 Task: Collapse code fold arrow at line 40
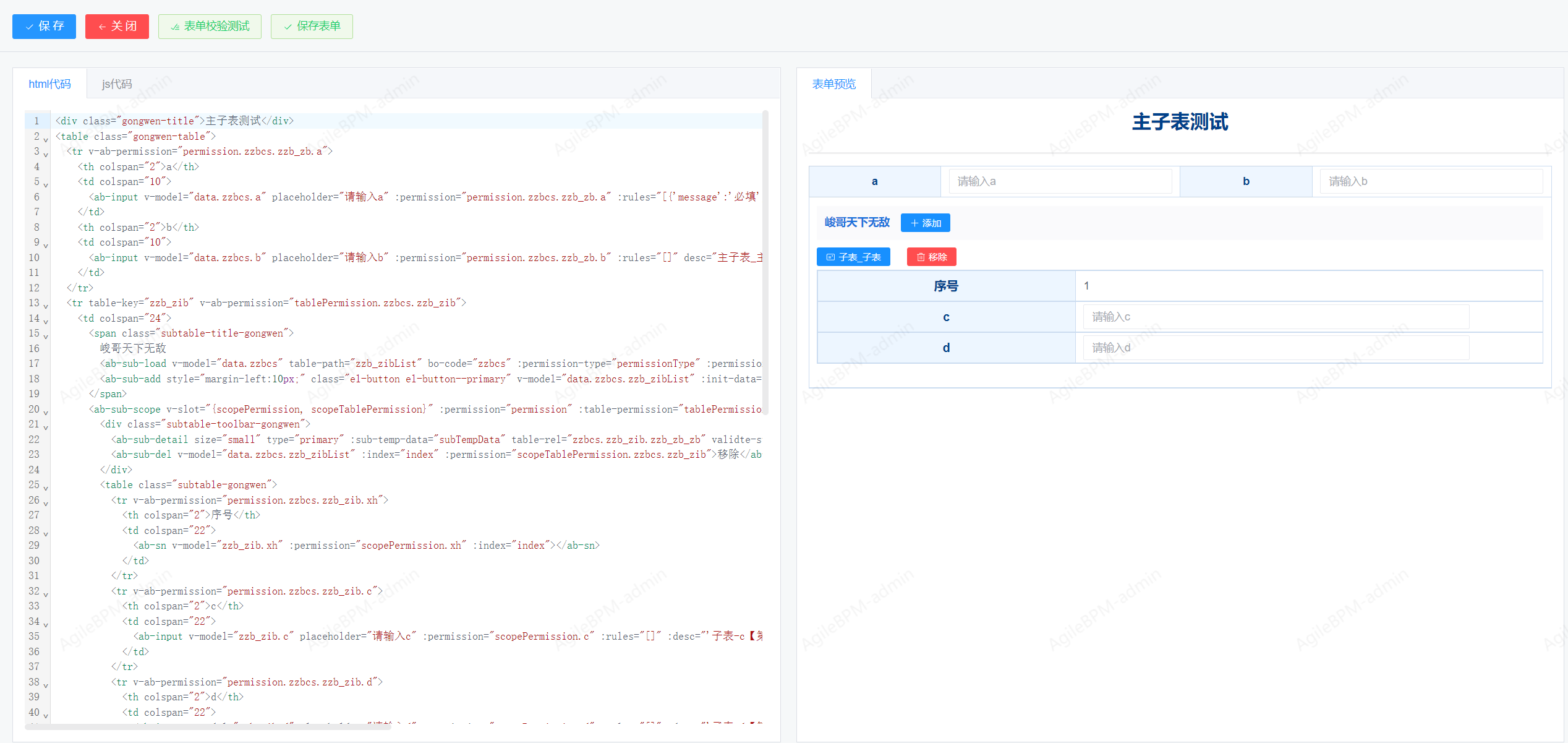[46, 715]
